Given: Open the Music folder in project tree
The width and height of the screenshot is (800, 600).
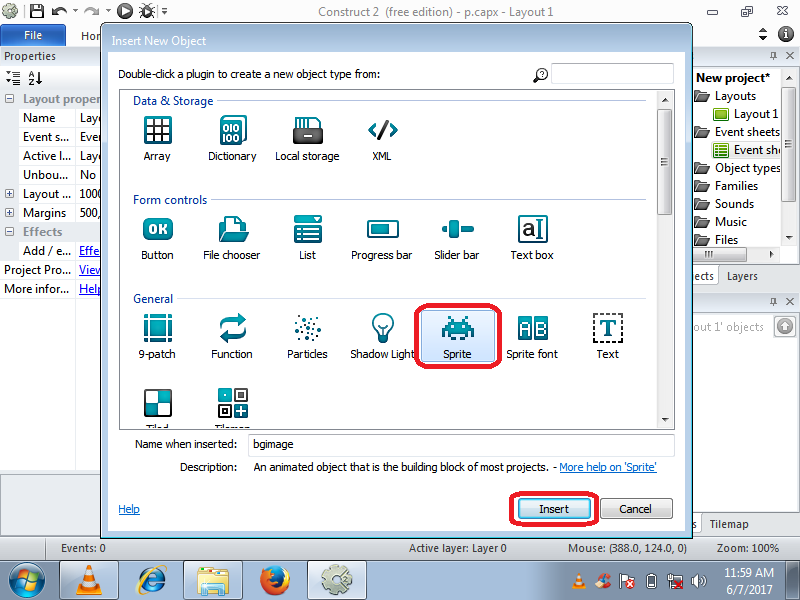Looking at the screenshot, I should [x=731, y=221].
